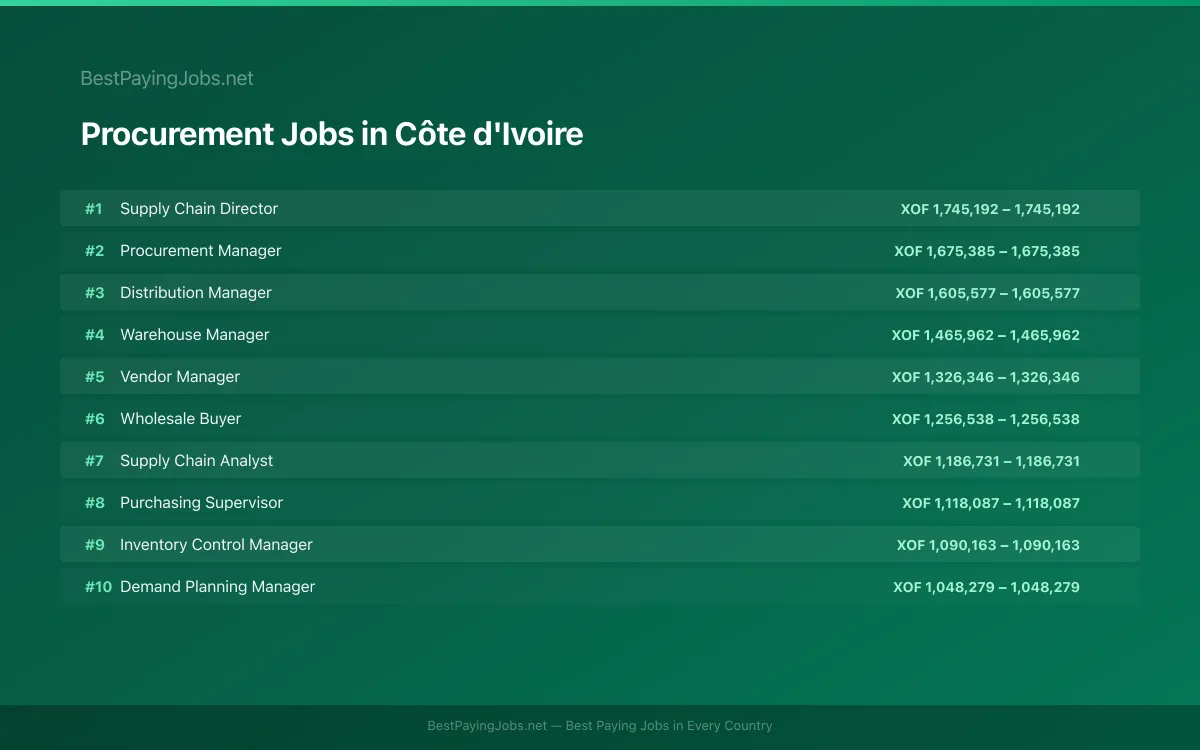Click the #8 rank number
Viewport: 1200px width, 750px height.
point(94,503)
